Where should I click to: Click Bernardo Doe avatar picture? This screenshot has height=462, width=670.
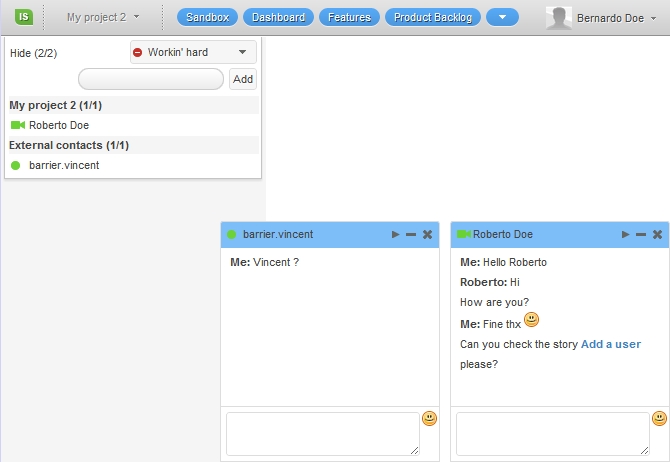pos(558,18)
